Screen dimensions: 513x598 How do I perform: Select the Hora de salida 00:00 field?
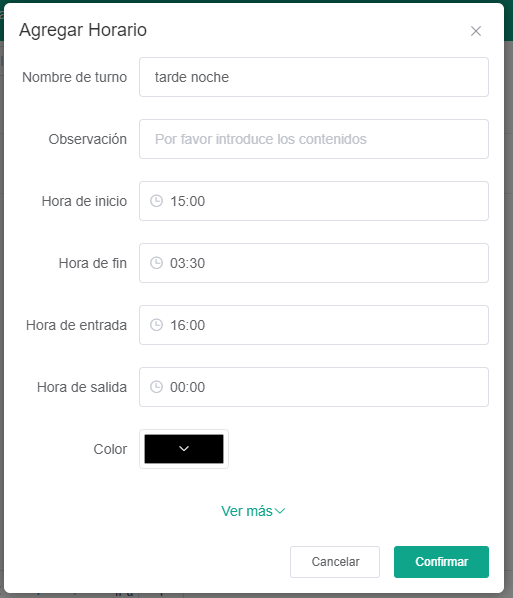[314, 387]
